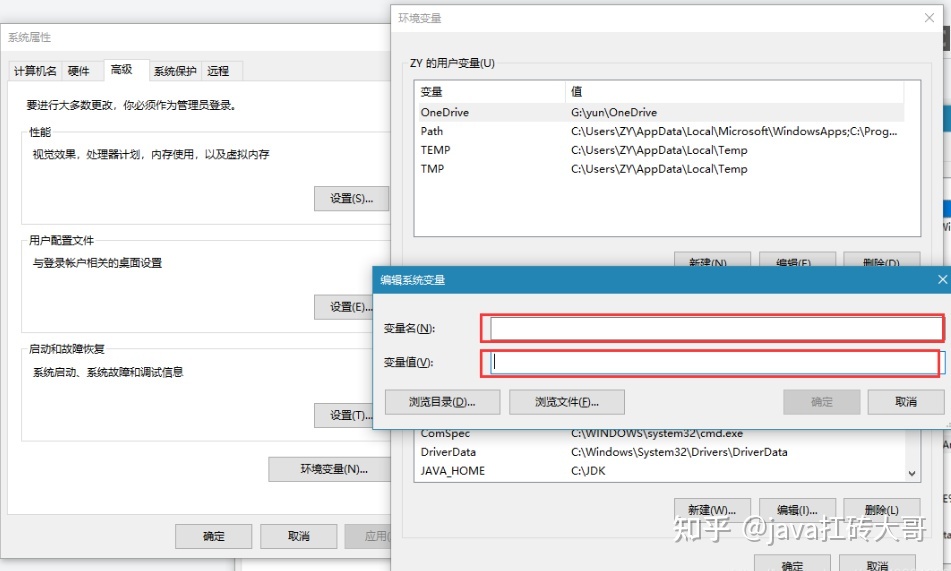Screen dimensions: 951x571
Task: Select the OneDrive user variable row
Action: pyautogui.click(x=661, y=112)
